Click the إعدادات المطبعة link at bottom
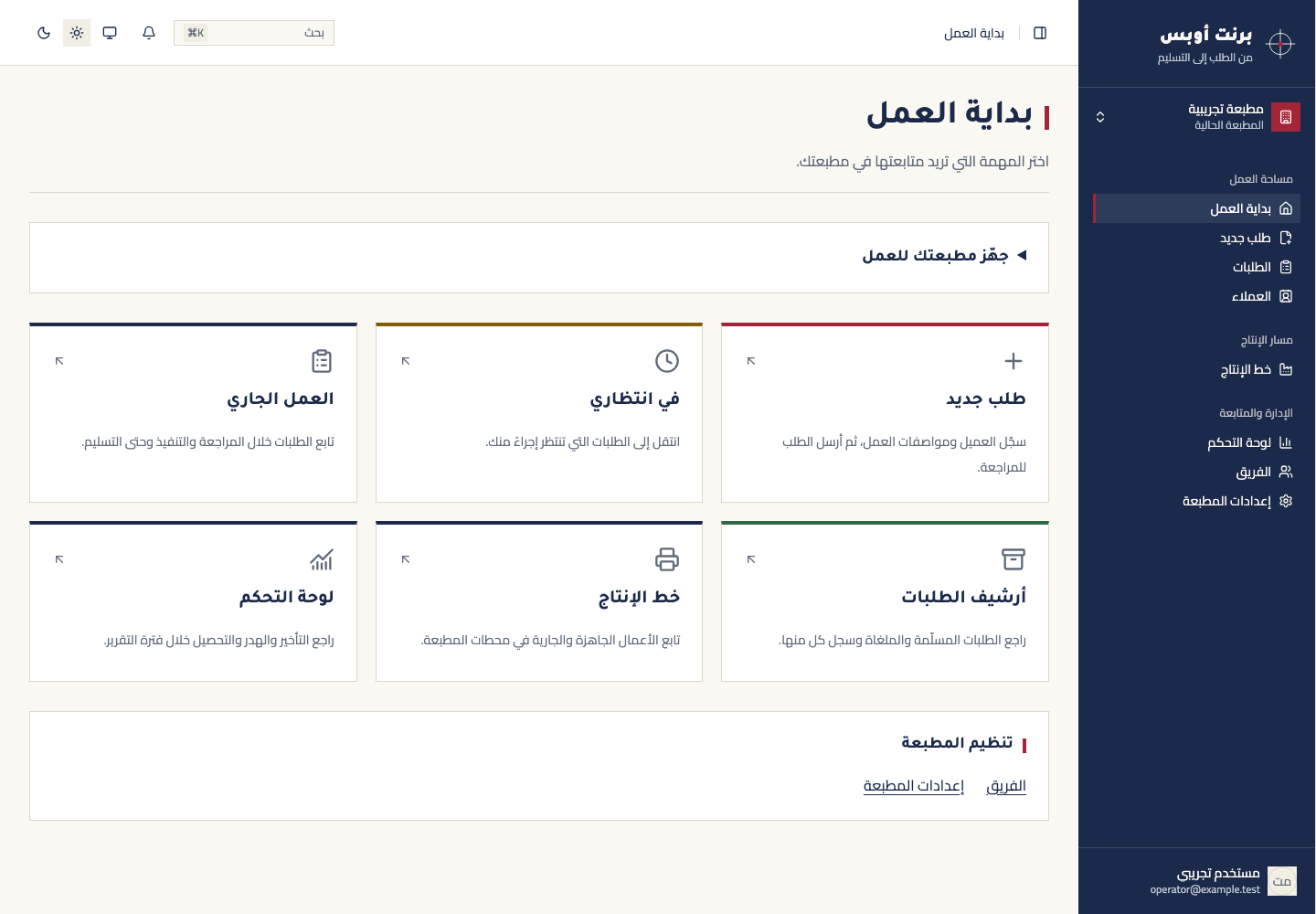1316x914 pixels. [x=914, y=786]
